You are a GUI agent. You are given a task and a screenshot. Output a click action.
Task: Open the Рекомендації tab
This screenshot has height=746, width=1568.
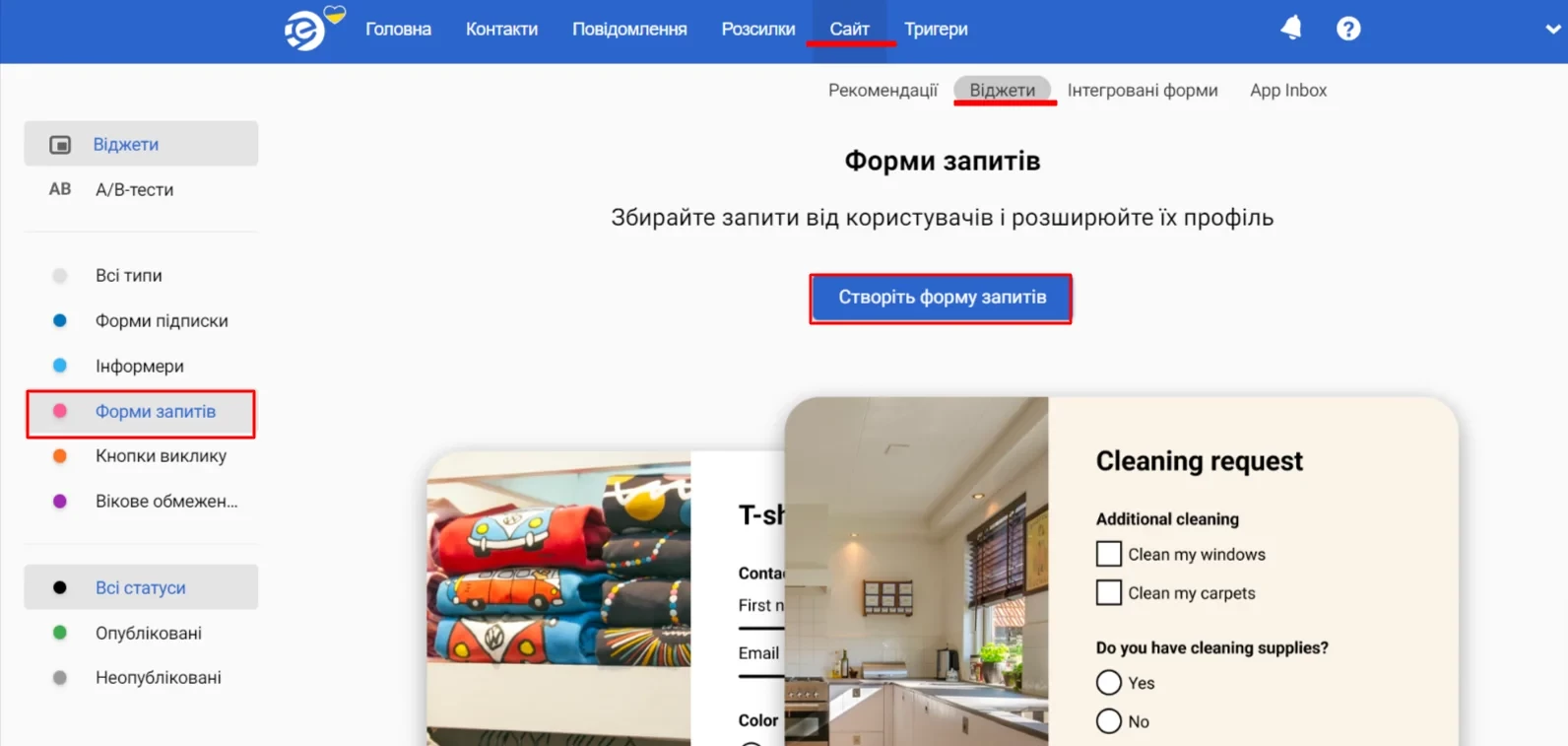[x=882, y=91]
